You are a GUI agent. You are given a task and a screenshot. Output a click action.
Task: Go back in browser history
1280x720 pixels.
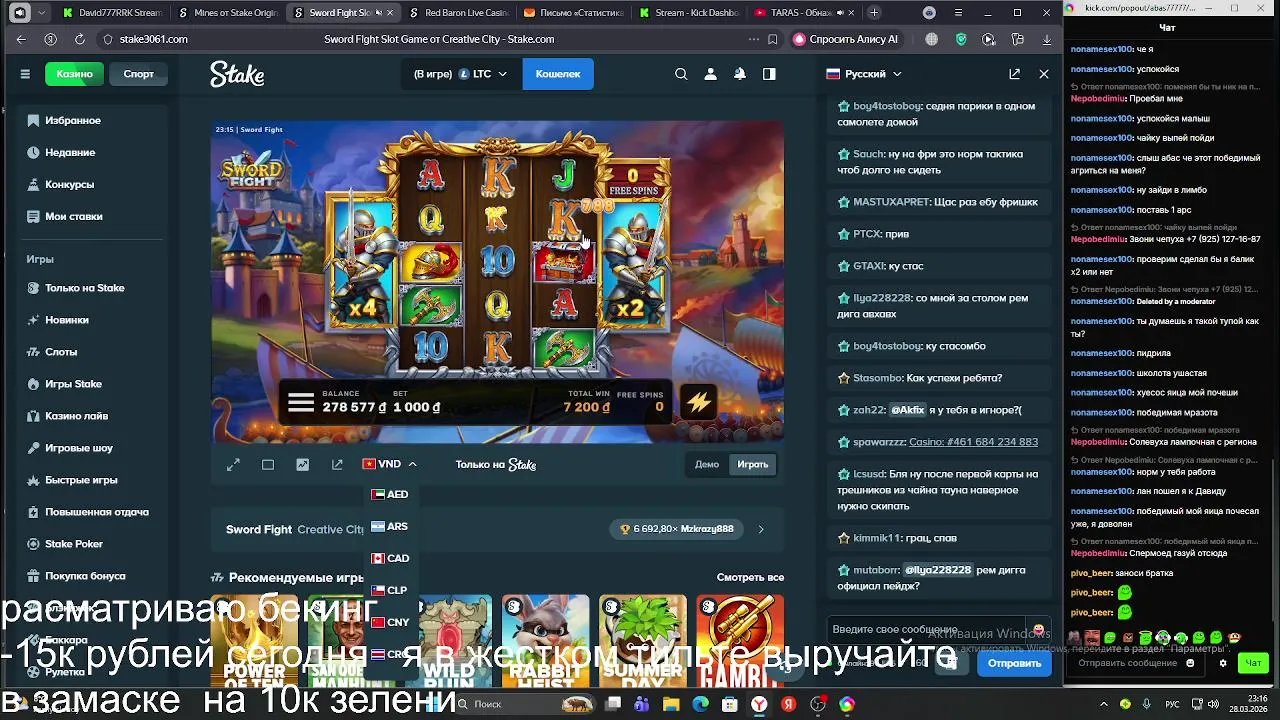pos(21,39)
